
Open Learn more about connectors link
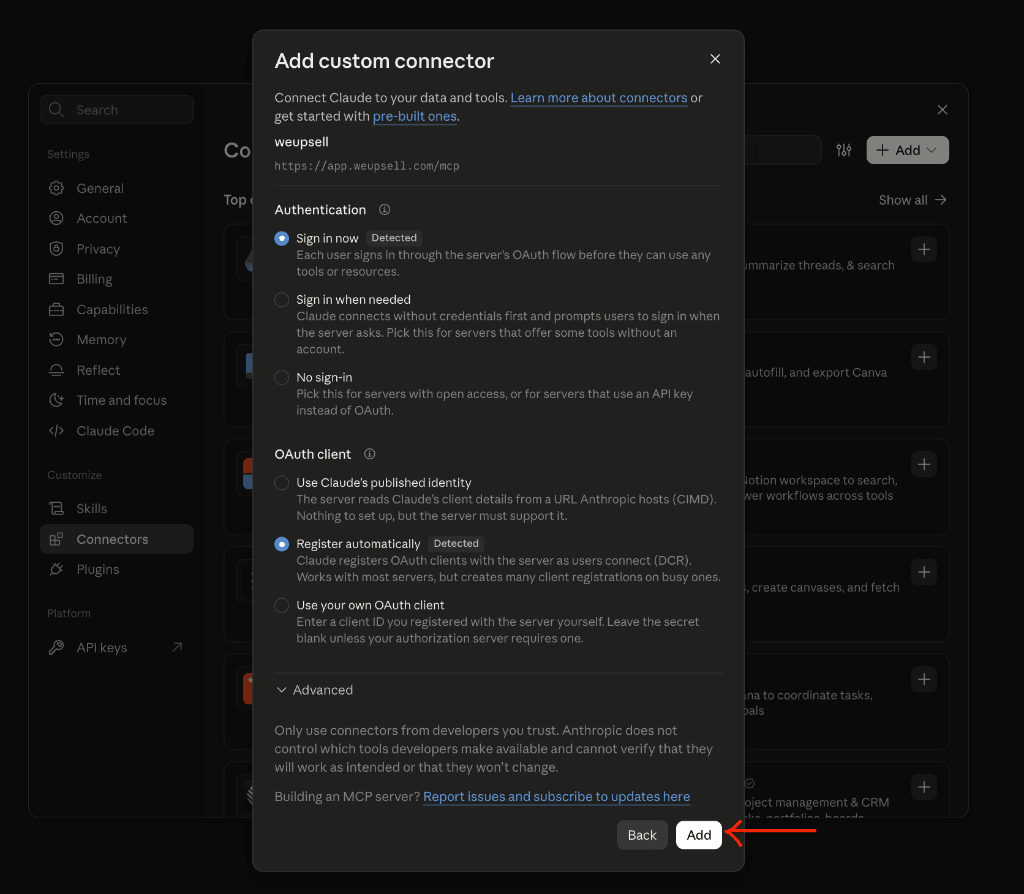[x=598, y=98]
